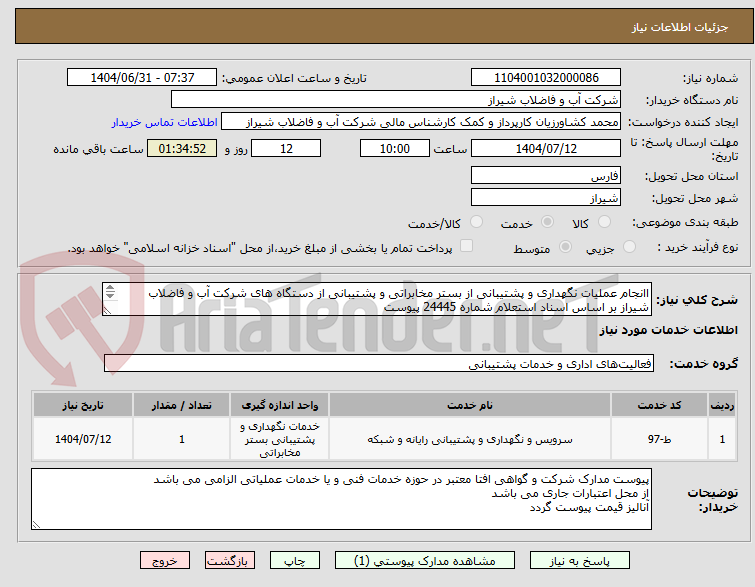
Task: Select the کالا/خدمت radio button
Action: [476, 222]
